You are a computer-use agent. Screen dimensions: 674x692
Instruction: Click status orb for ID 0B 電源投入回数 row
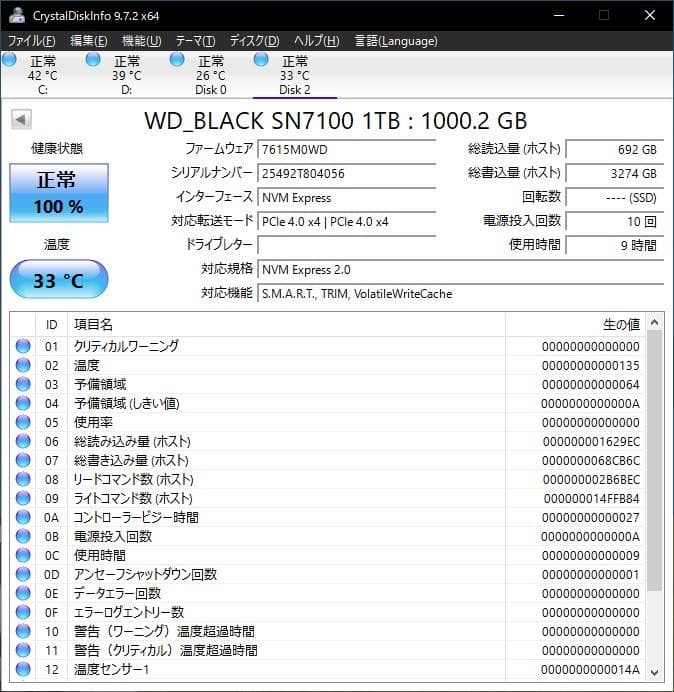point(23,536)
